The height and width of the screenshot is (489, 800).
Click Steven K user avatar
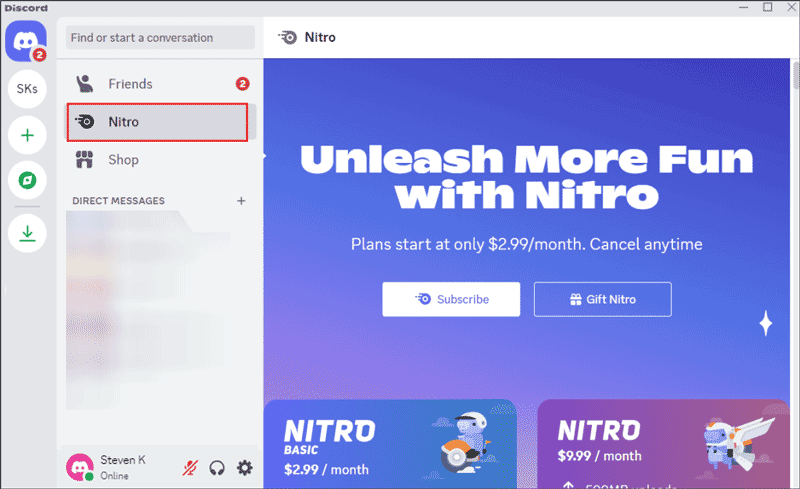[x=80, y=467]
